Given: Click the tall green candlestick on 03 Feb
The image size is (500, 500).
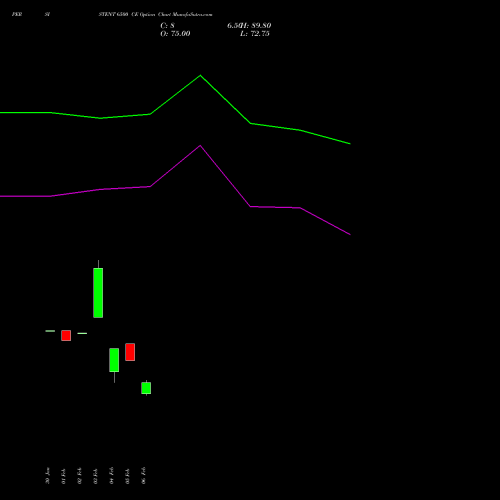Looking at the screenshot, I should [x=98, y=293].
